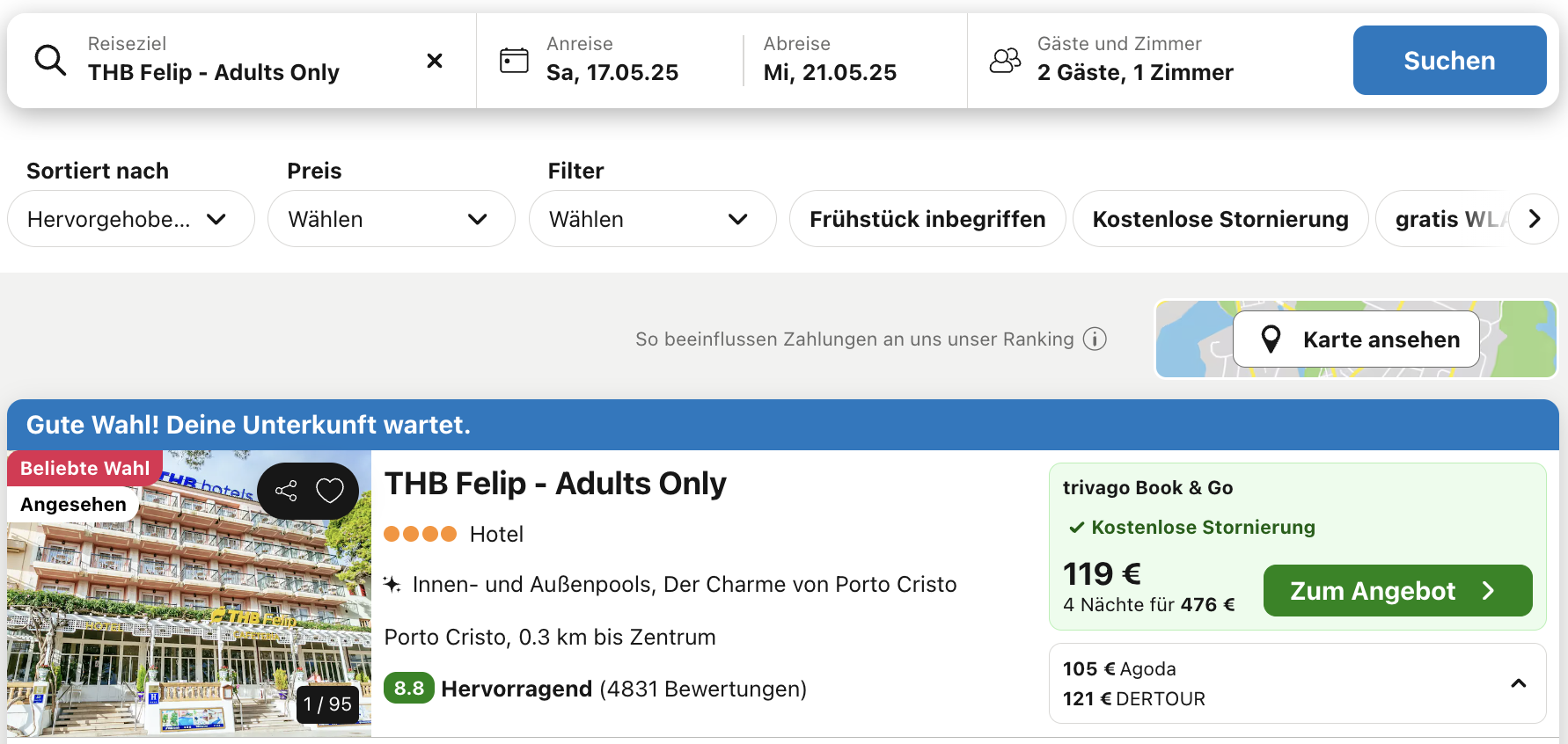Open THB Felip - Adults Only title

[555, 484]
